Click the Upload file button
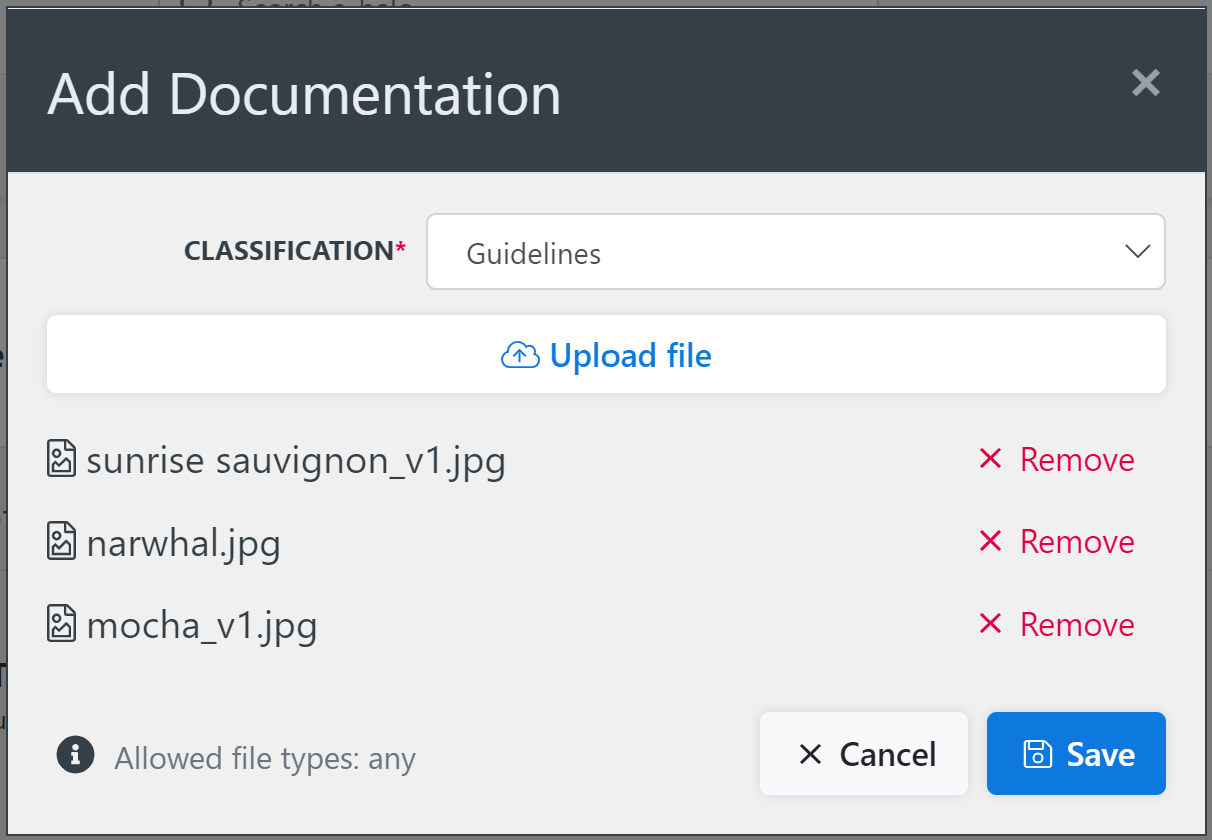 click(x=606, y=355)
